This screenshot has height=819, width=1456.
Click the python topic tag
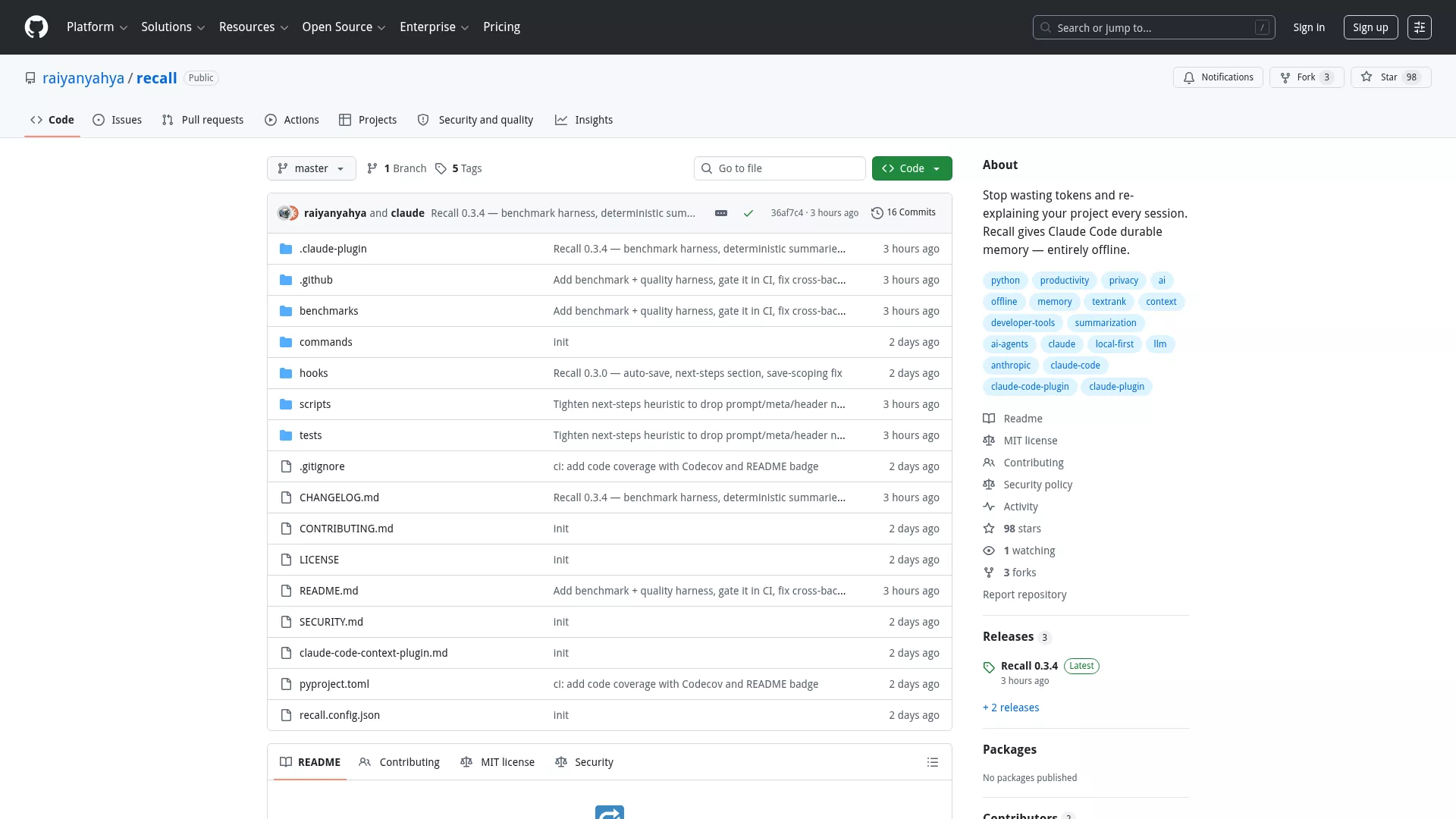tap(1006, 281)
